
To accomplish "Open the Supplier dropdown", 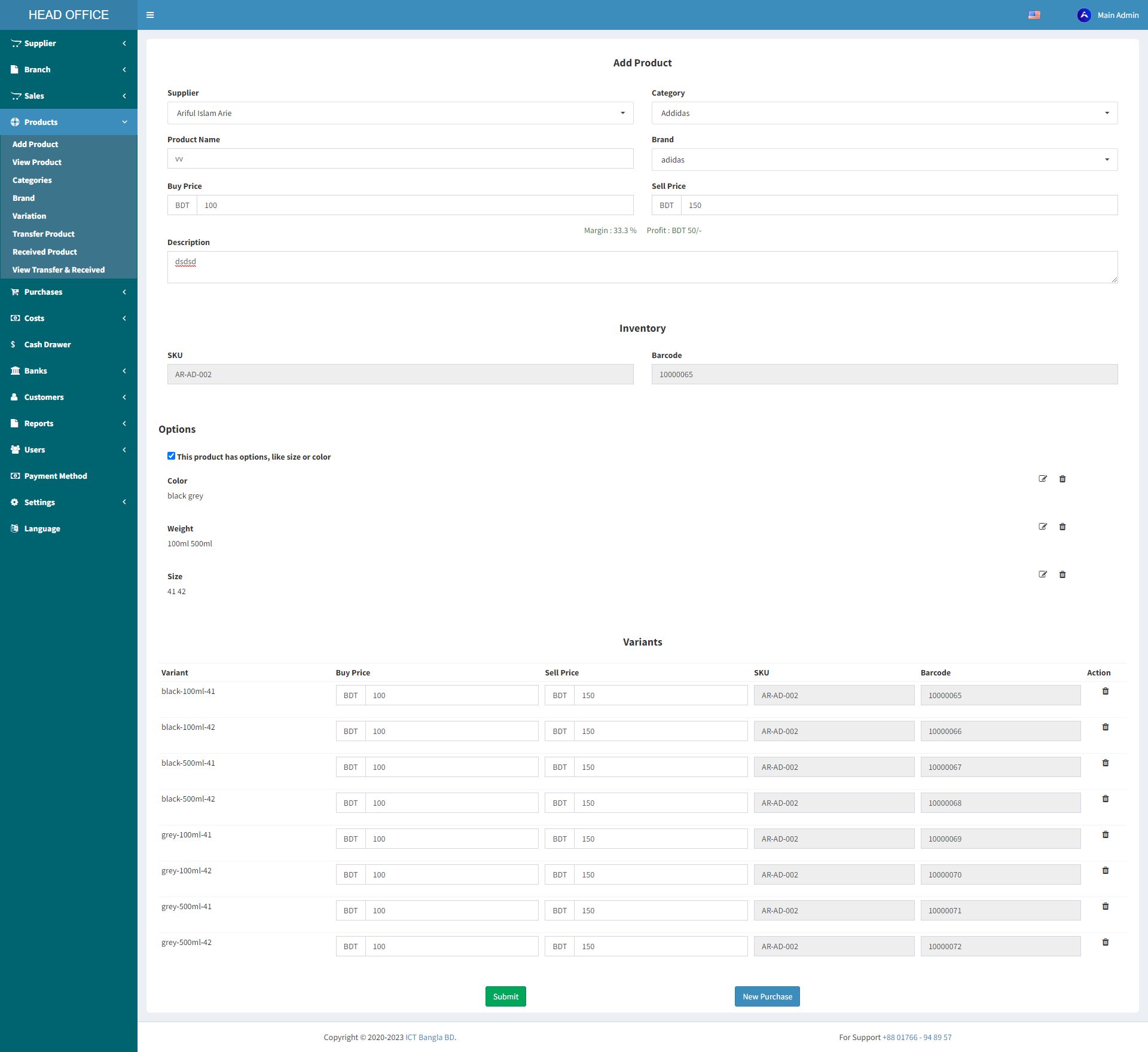I will [x=400, y=113].
